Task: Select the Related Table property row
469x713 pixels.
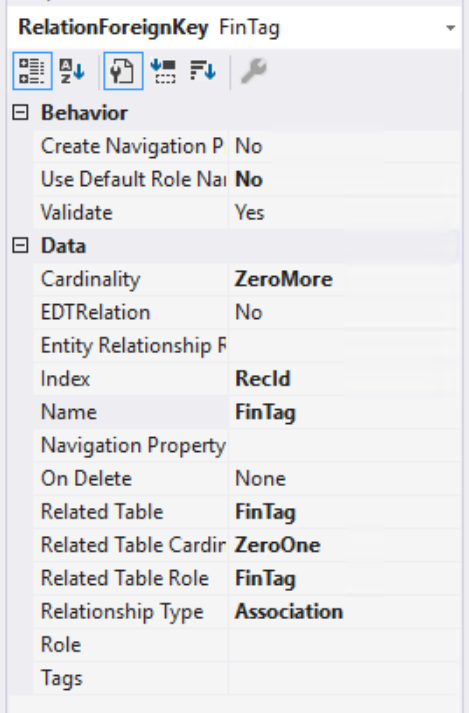Action: [x=247, y=512]
